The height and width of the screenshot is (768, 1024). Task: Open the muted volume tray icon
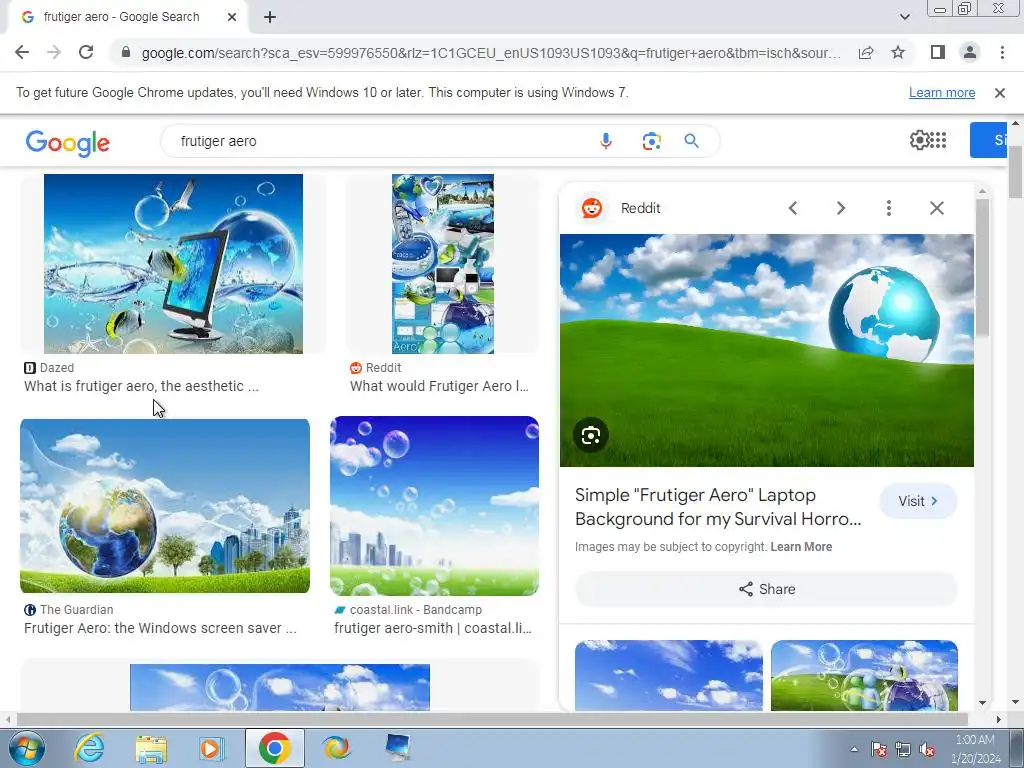(x=926, y=750)
